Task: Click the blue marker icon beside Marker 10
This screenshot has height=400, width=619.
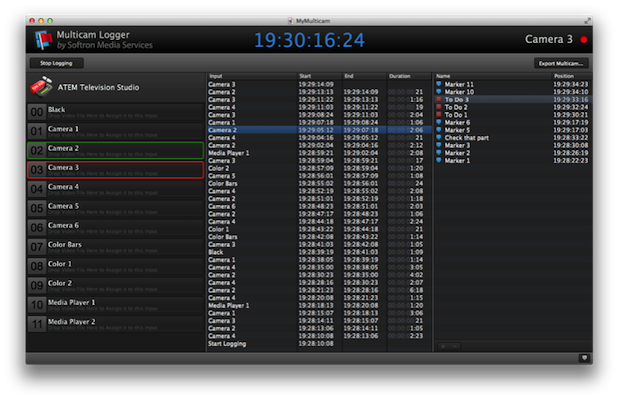Action: pyautogui.click(x=439, y=92)
